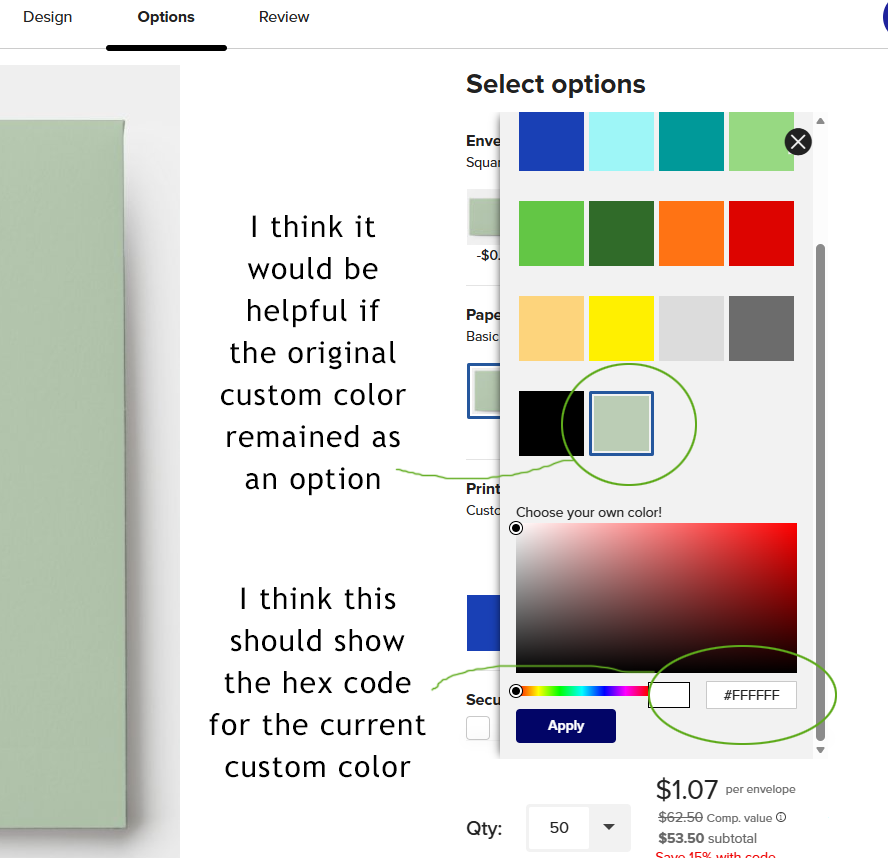This screenshot has height=858, width=888.
Task: Click the green envelope preview image
Action: pyautogui.click(x=62, y=473)
